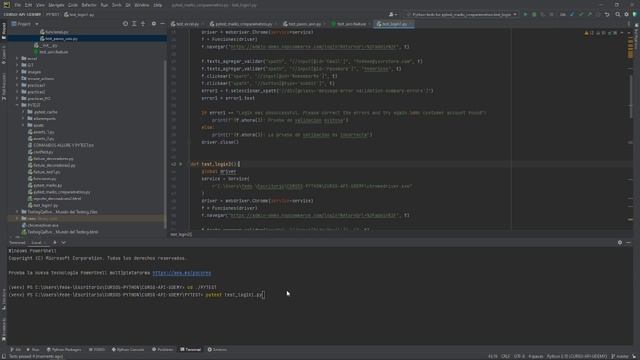This screenshot has height=360, width=640.
Task: Expand the TestingQaRvn Mundo del Testing_files folder
Action: pos(17,212)
